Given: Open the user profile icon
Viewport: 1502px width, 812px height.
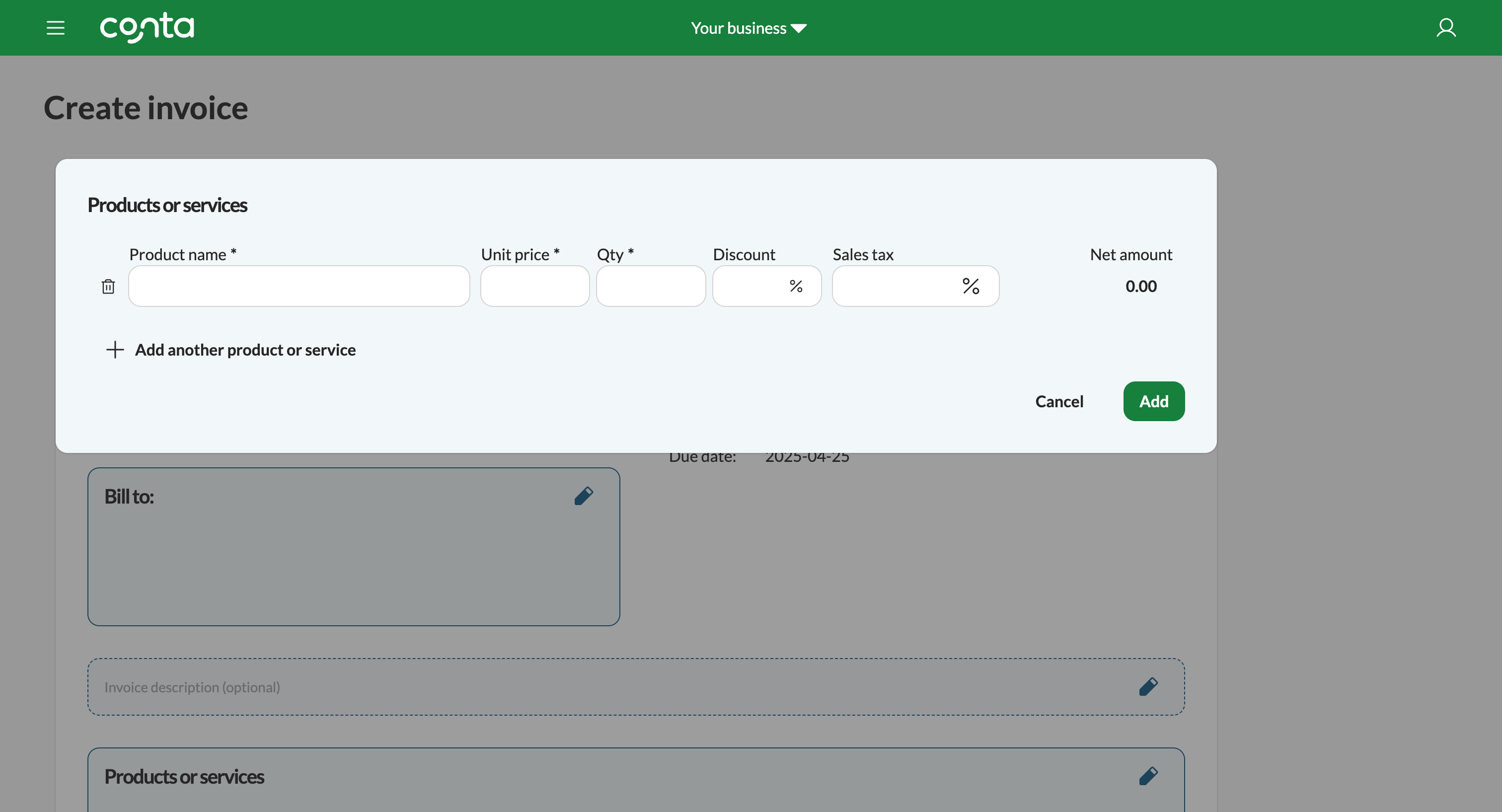Looking at the screenshot, I should click(x=1445, y=28).
